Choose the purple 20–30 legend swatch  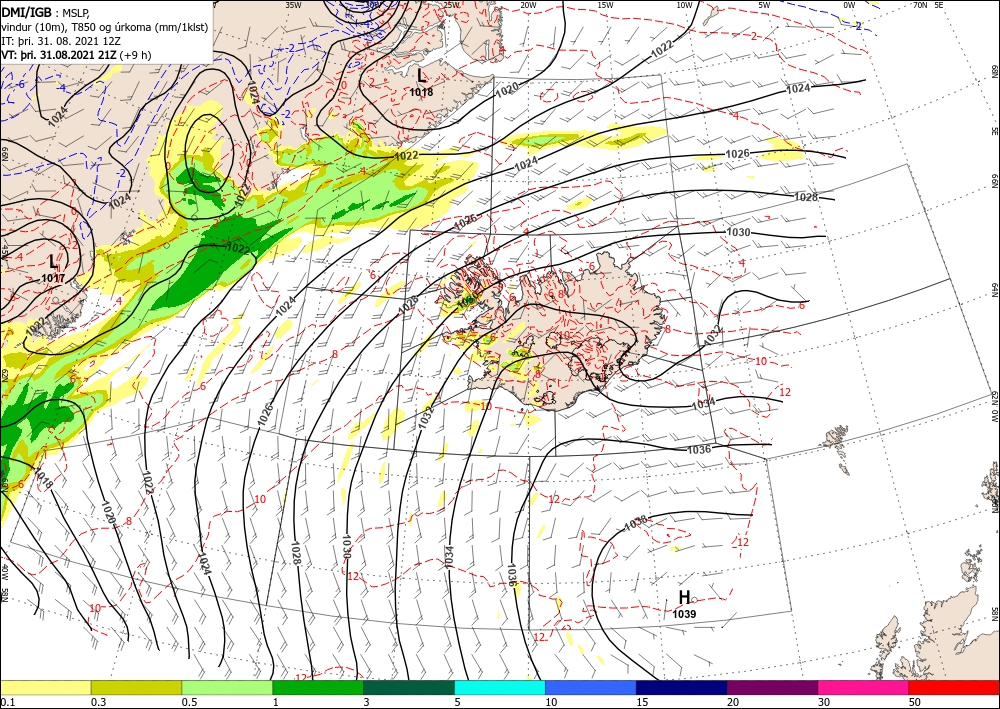772,687
